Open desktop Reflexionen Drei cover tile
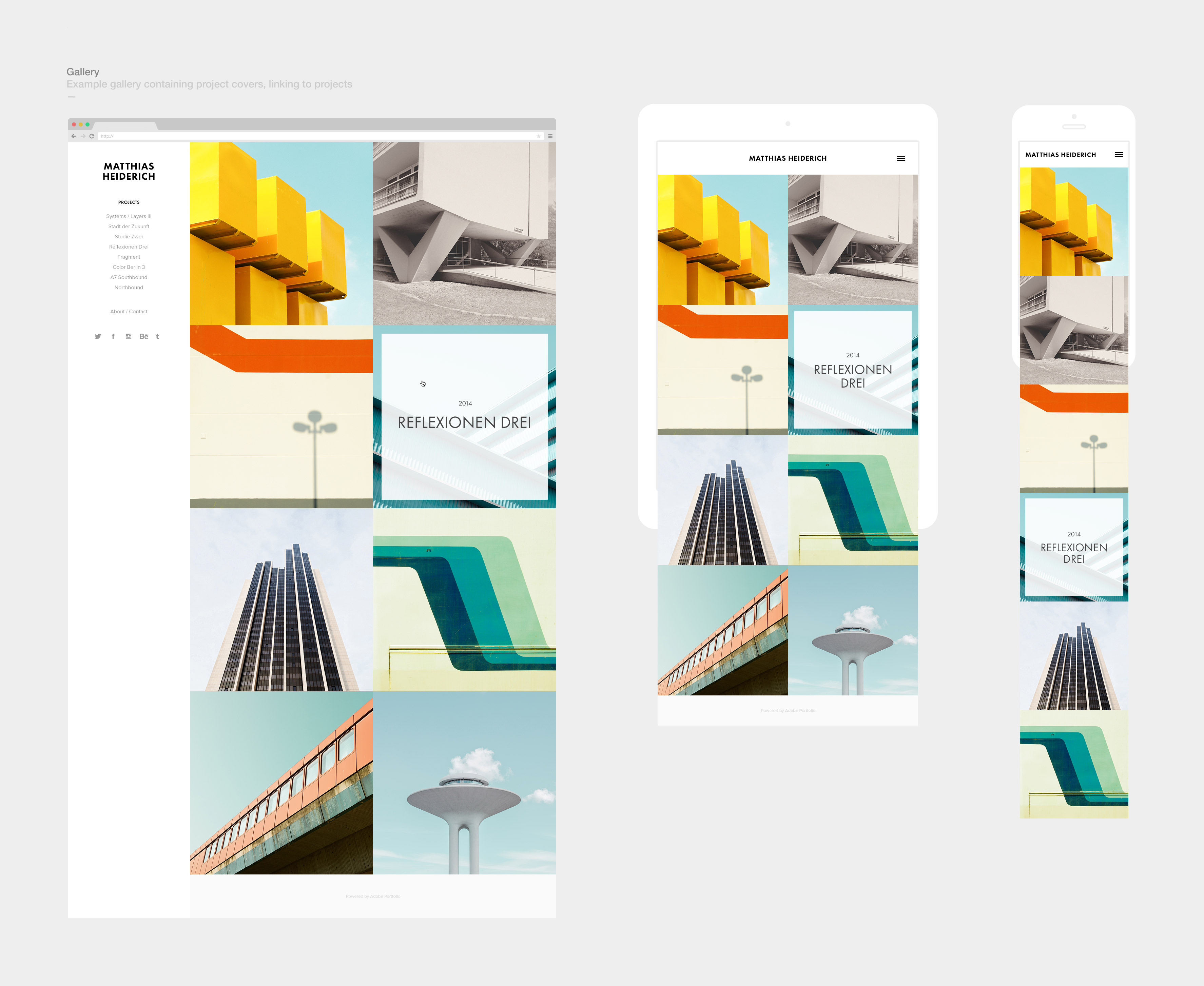The width and height of the screenshot is (1204, 986). click(464, 416)
